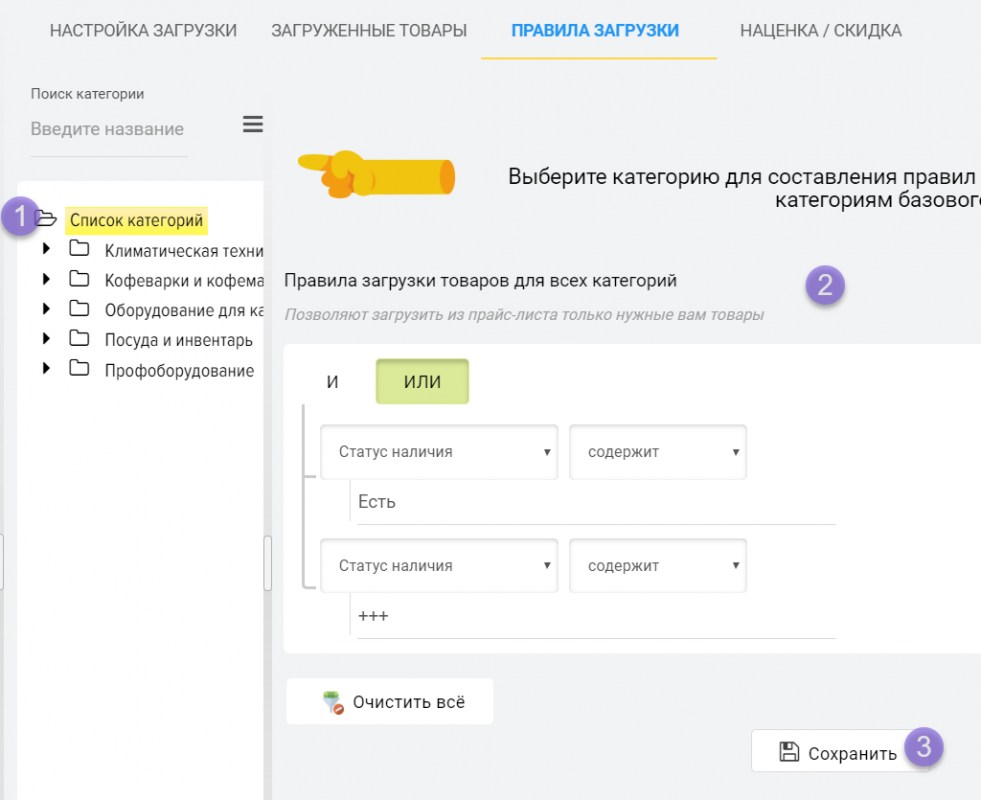Expand the Оборудование category arrow
981x800 pixels.
pyautogui.click(x=46, y=310)
